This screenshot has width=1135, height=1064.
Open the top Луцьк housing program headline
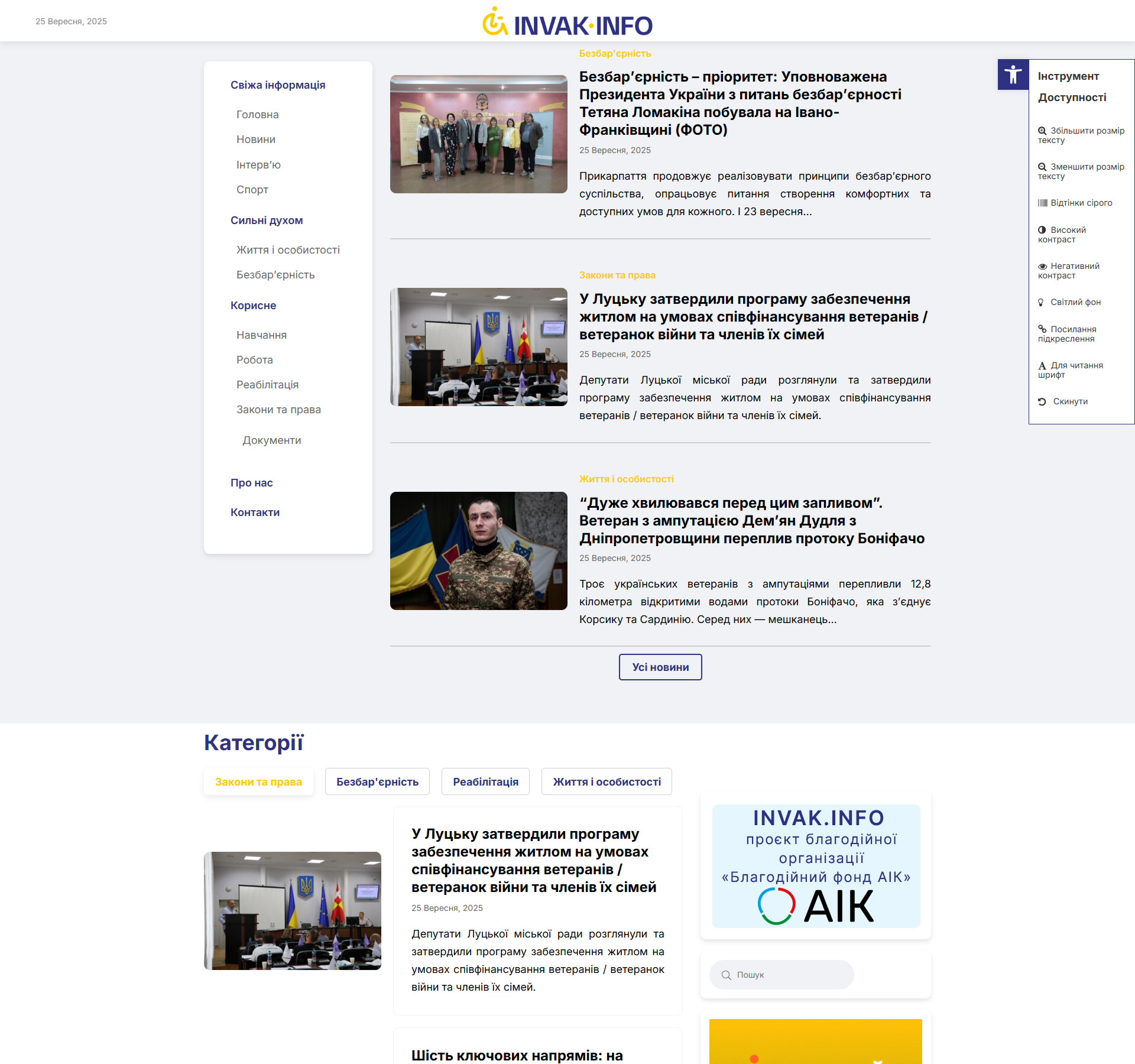click(754, 317)
